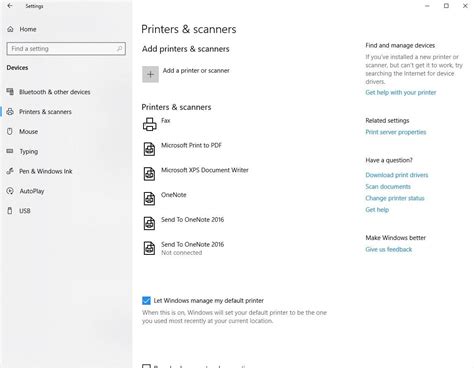
Task: Open Typing settings
Action: [28, 151]
